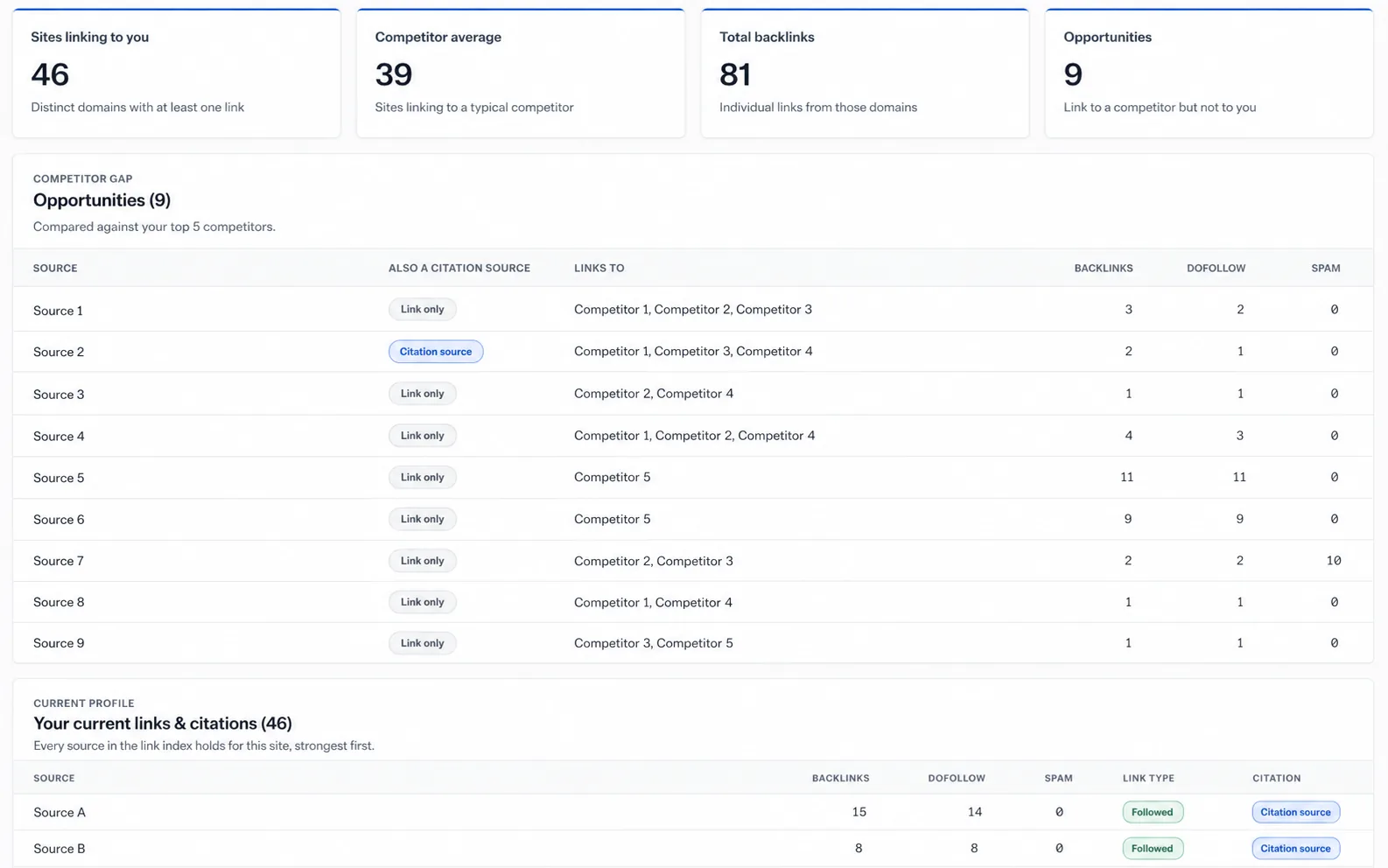Click the Link only badge for Source 3

coord(423,394)
